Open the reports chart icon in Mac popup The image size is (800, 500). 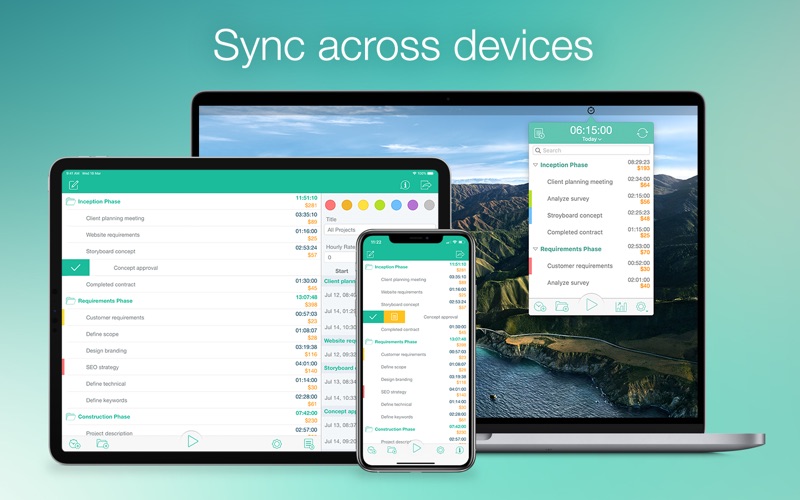click(x=621, y=307)
